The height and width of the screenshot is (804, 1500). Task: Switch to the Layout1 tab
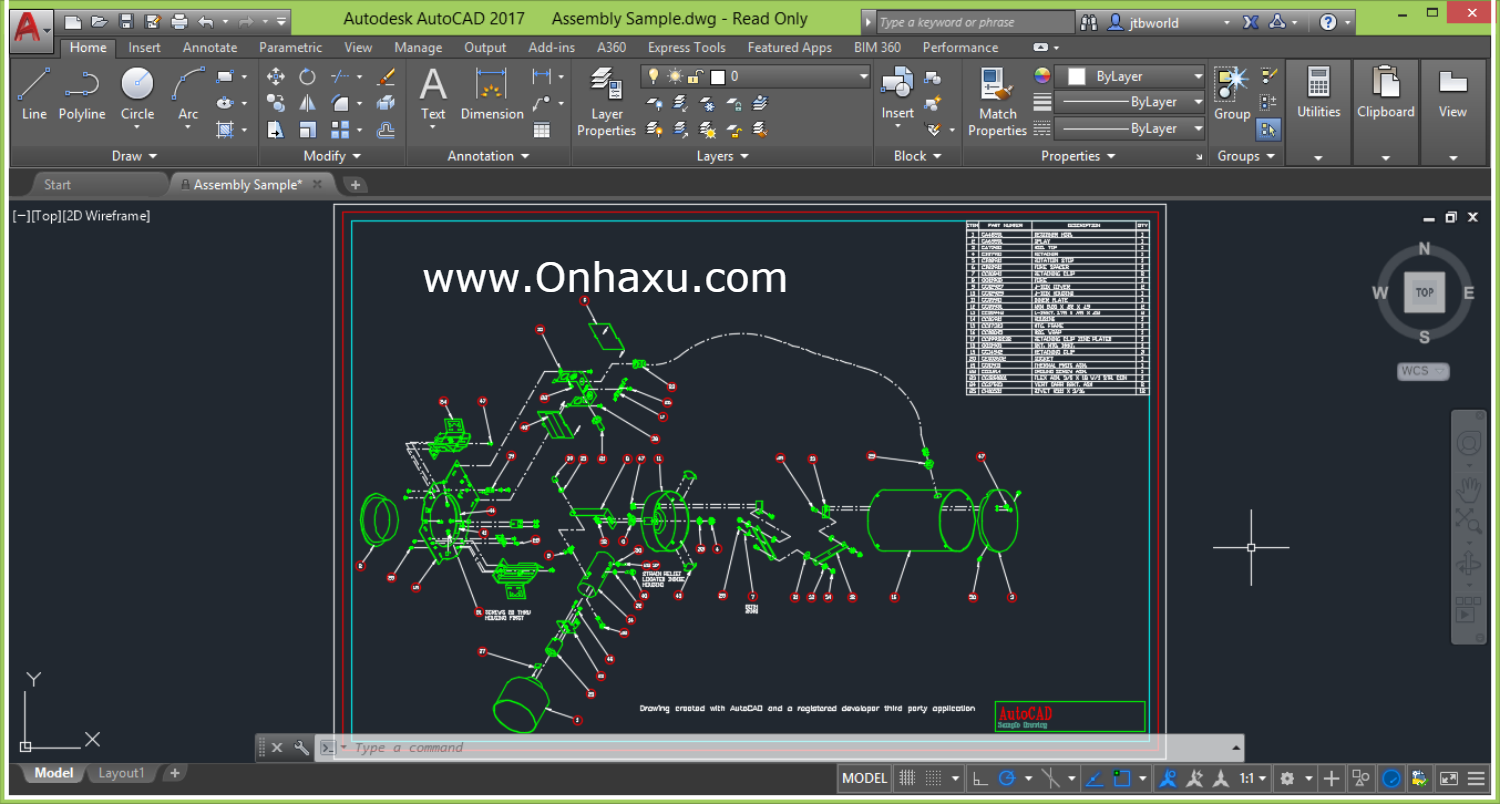(x=120, y=773)
